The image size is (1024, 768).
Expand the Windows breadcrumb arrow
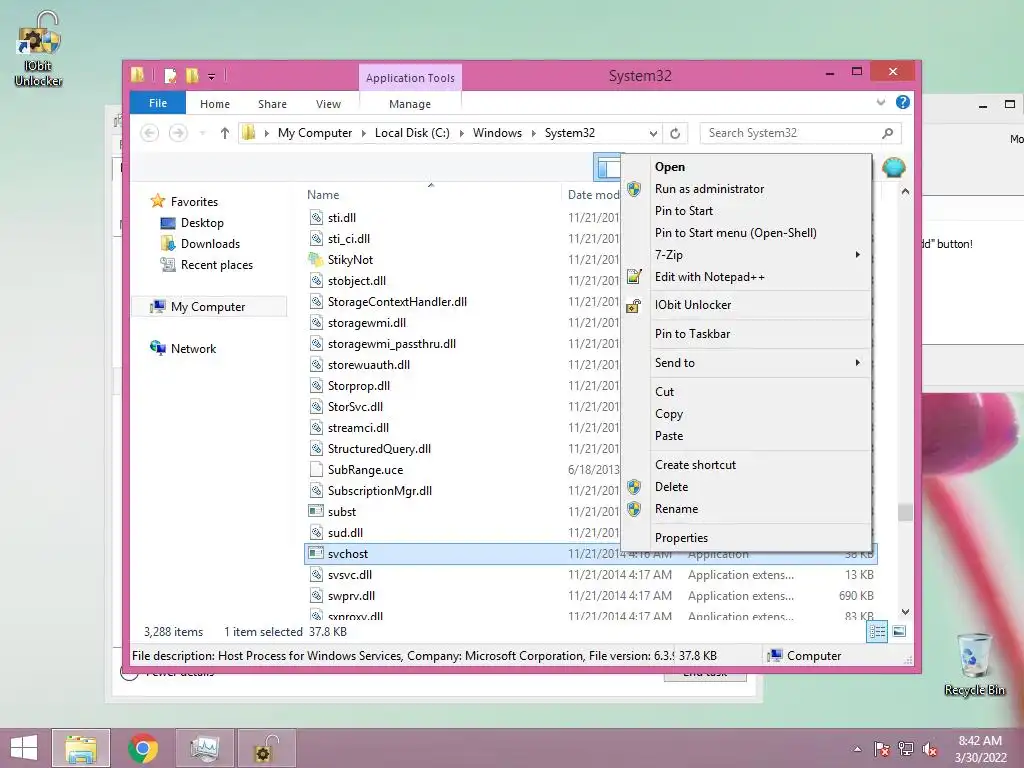pyautogui.click(x=534, y=133)
